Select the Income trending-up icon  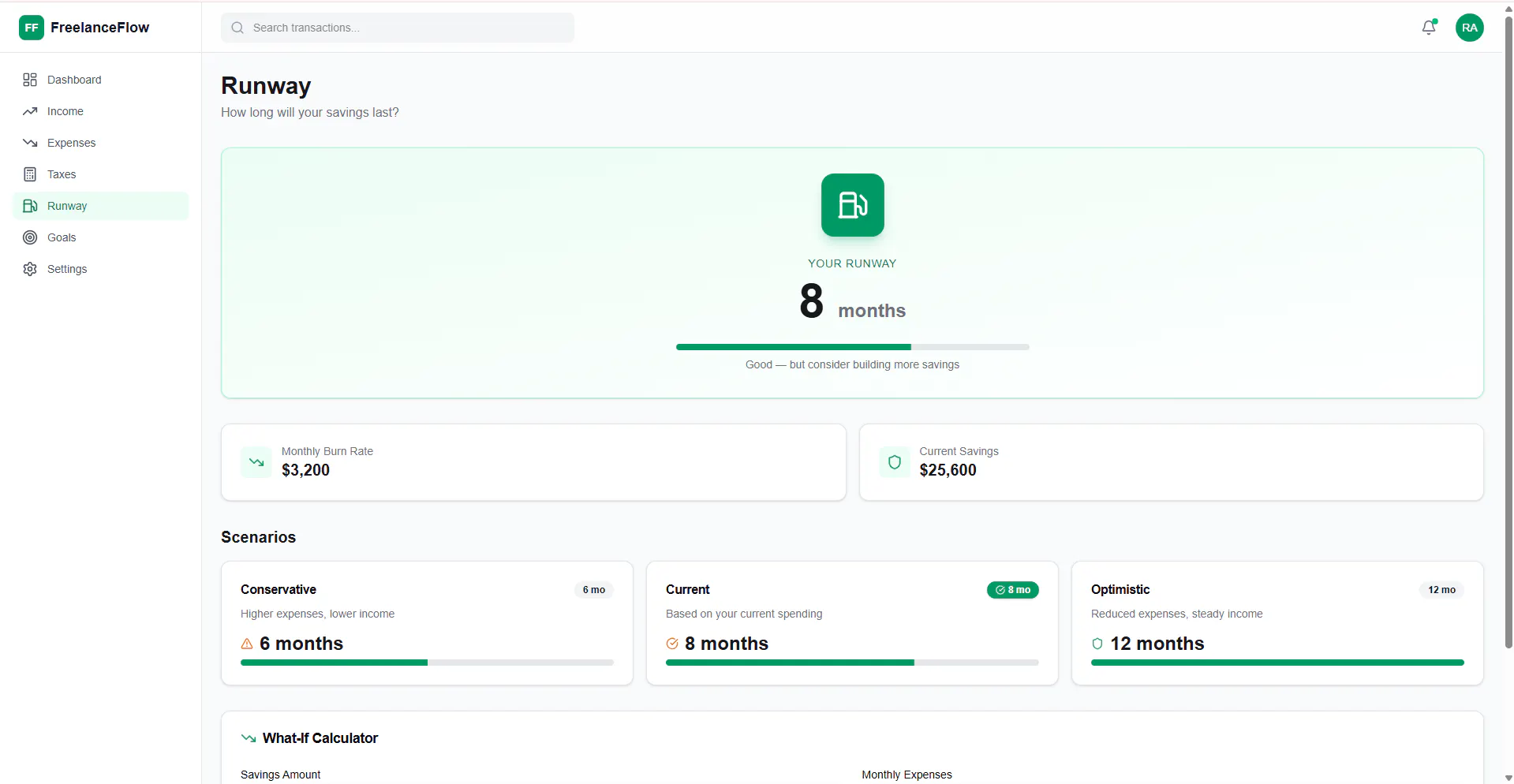30,111
